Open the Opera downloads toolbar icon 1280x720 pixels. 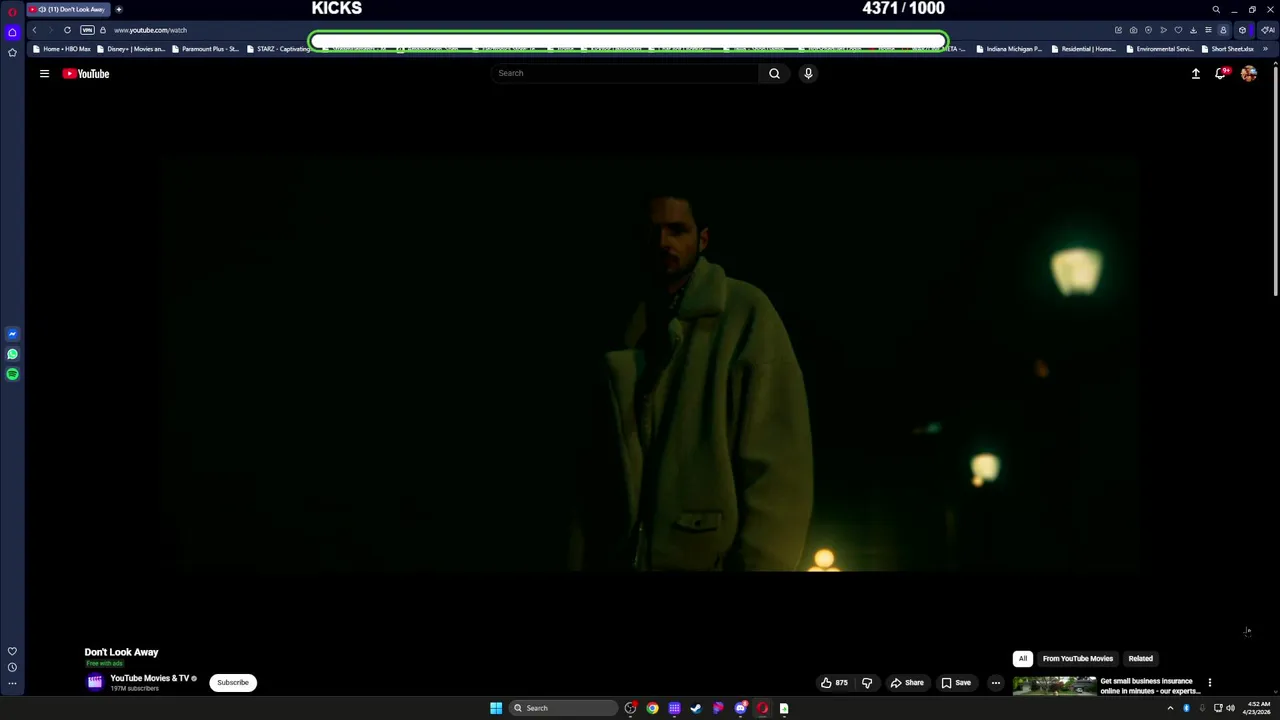coord(1193,30)
